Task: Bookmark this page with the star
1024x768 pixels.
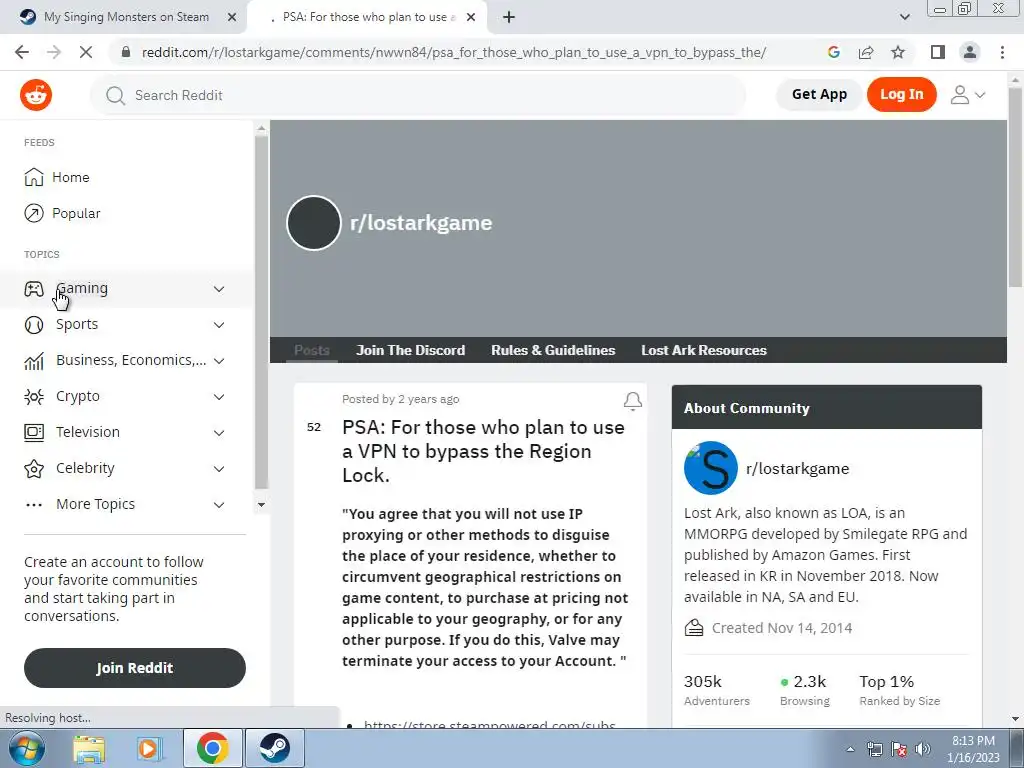Action: [898, 52]
